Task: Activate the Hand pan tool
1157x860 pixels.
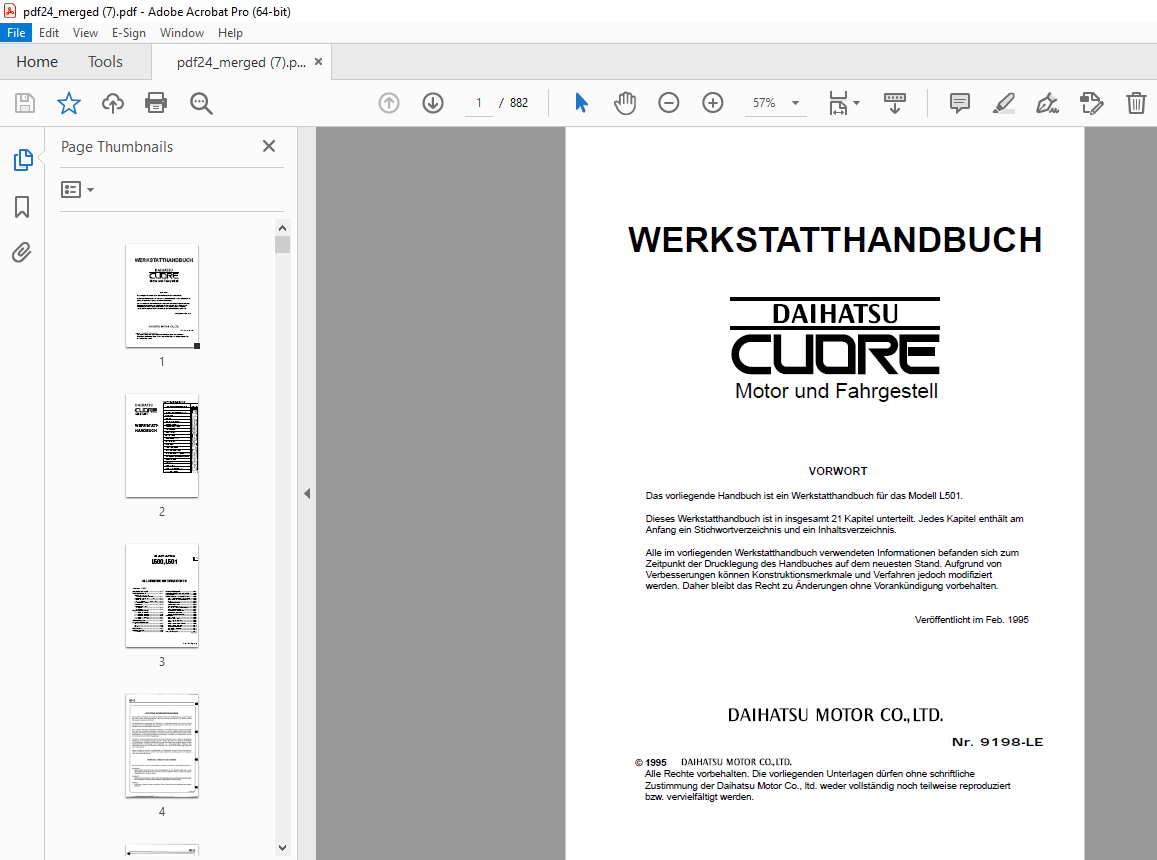Action: pos(625,103)
